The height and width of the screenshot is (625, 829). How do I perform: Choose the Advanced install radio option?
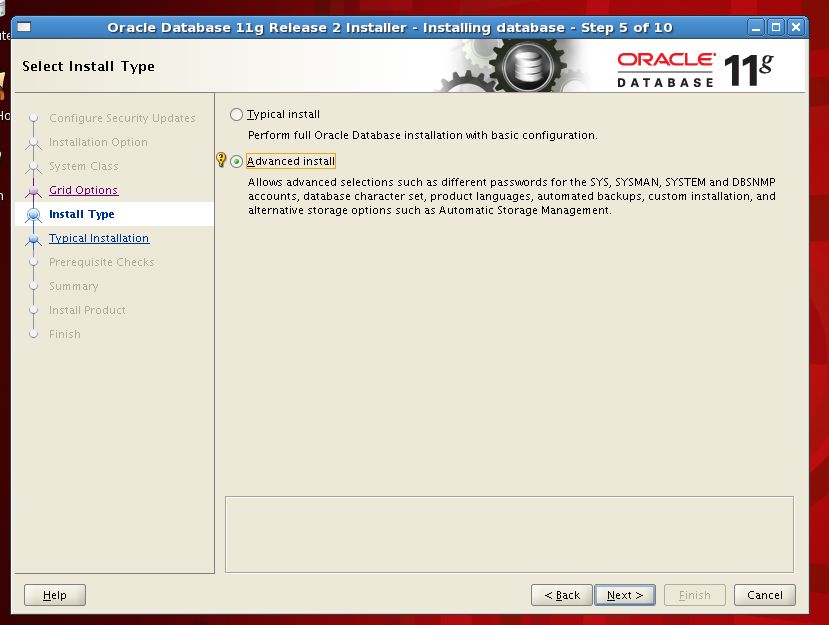[x=237, y=161]
